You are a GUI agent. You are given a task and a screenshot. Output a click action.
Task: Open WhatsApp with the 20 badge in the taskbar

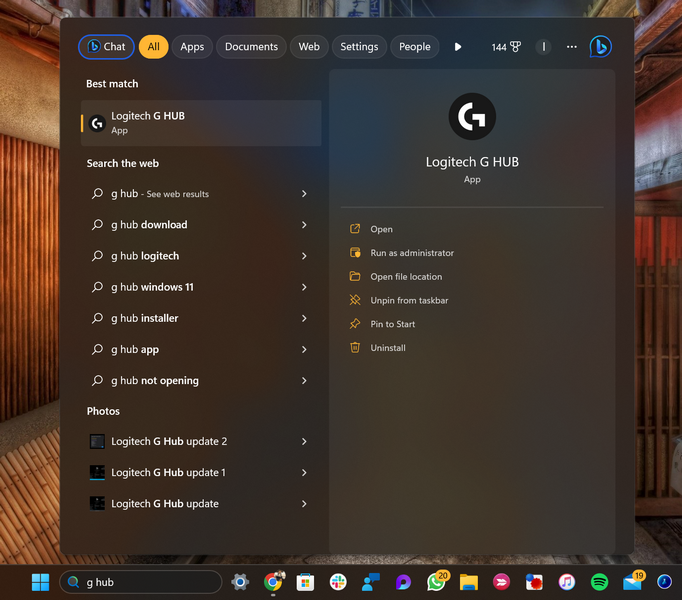(x=436, y=582)
